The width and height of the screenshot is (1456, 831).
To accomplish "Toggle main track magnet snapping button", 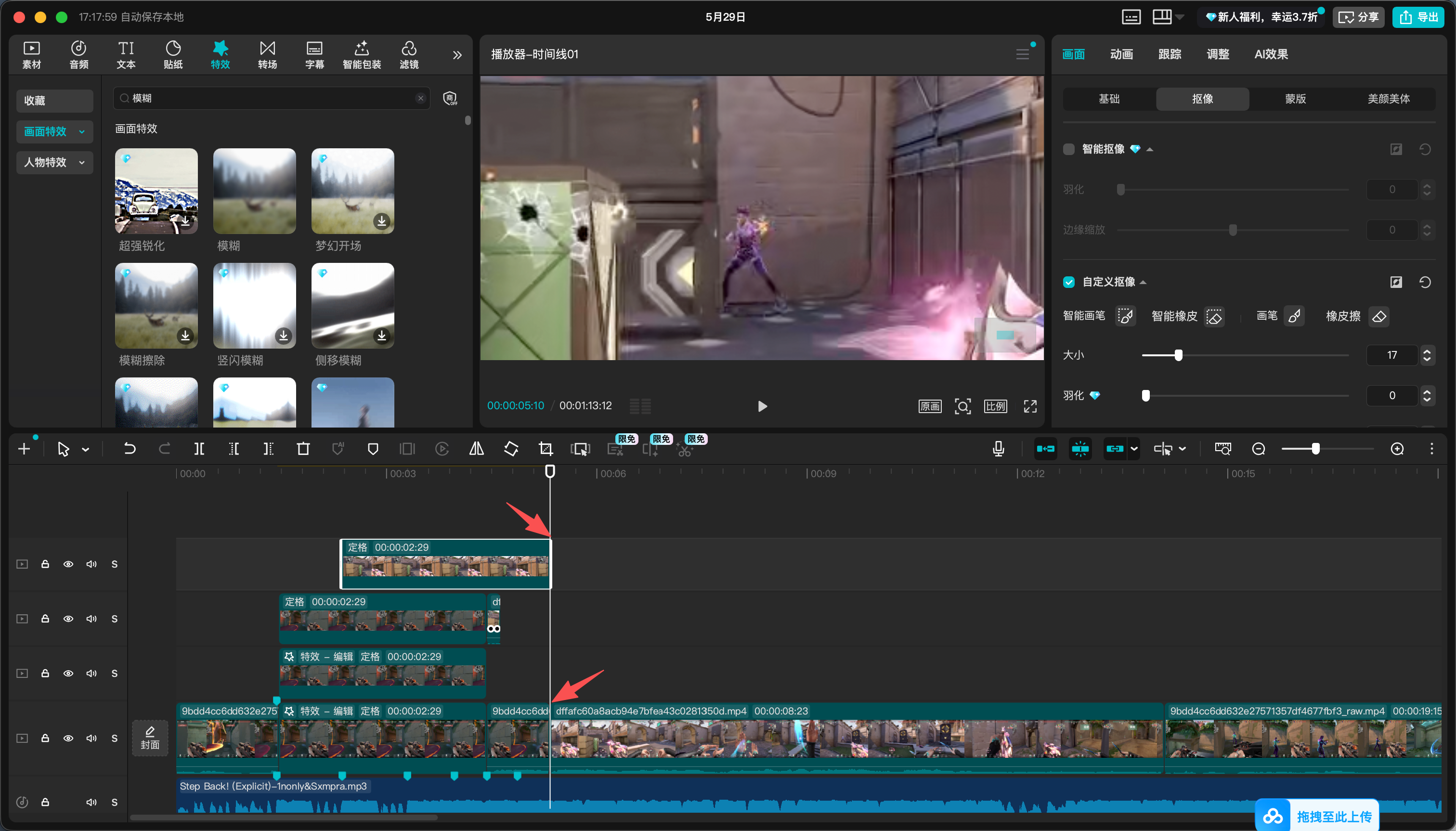I will (x=1046, y=449).
